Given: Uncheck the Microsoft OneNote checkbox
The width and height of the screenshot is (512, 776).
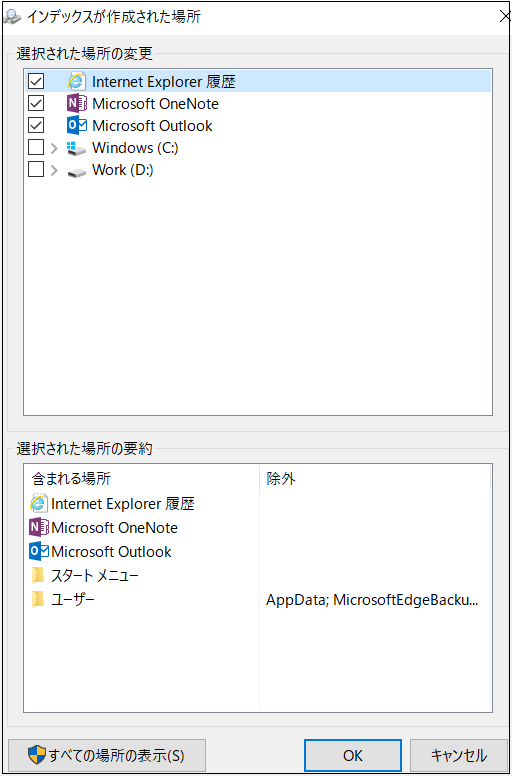Looking at the screenshot, I should (36, 103).
